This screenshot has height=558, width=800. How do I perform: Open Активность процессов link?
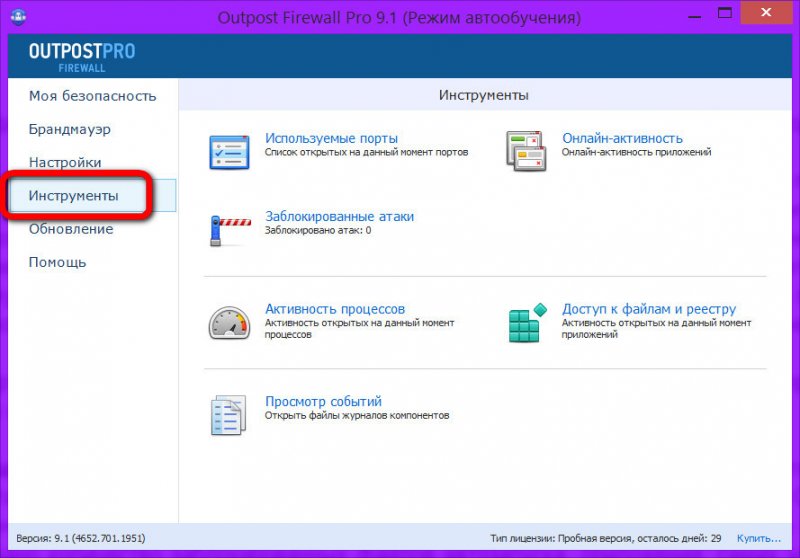[335, 309]
